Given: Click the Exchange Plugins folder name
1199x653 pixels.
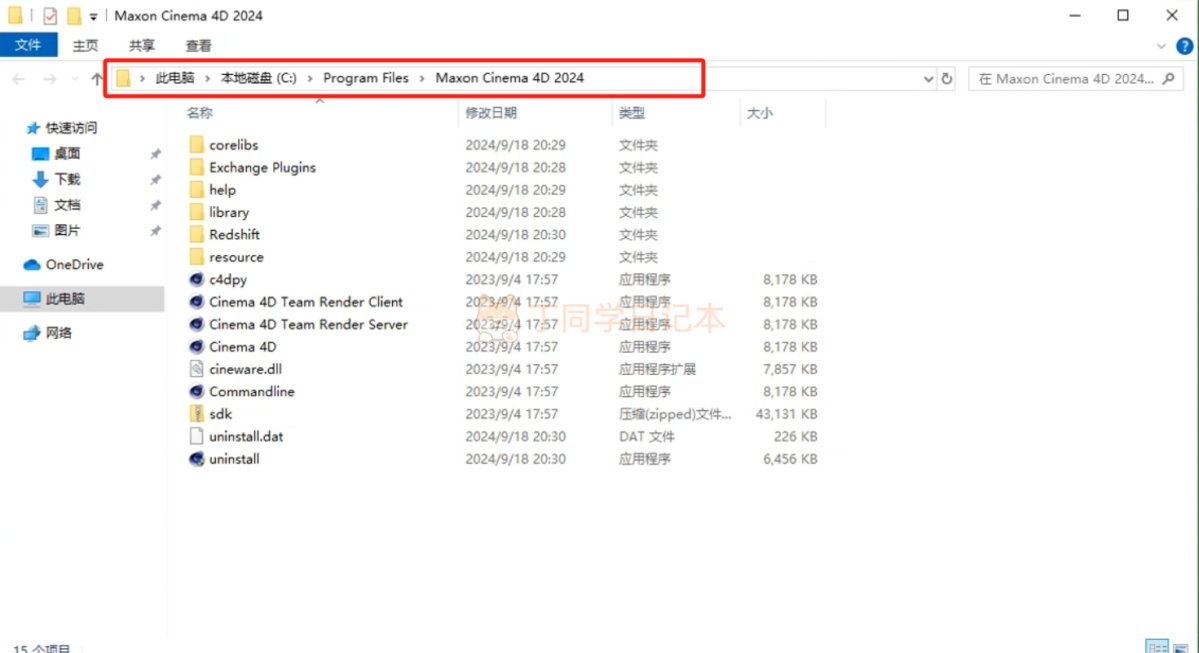Looking at the screenshot, I should pyautogui.click(x=262, y=167).
